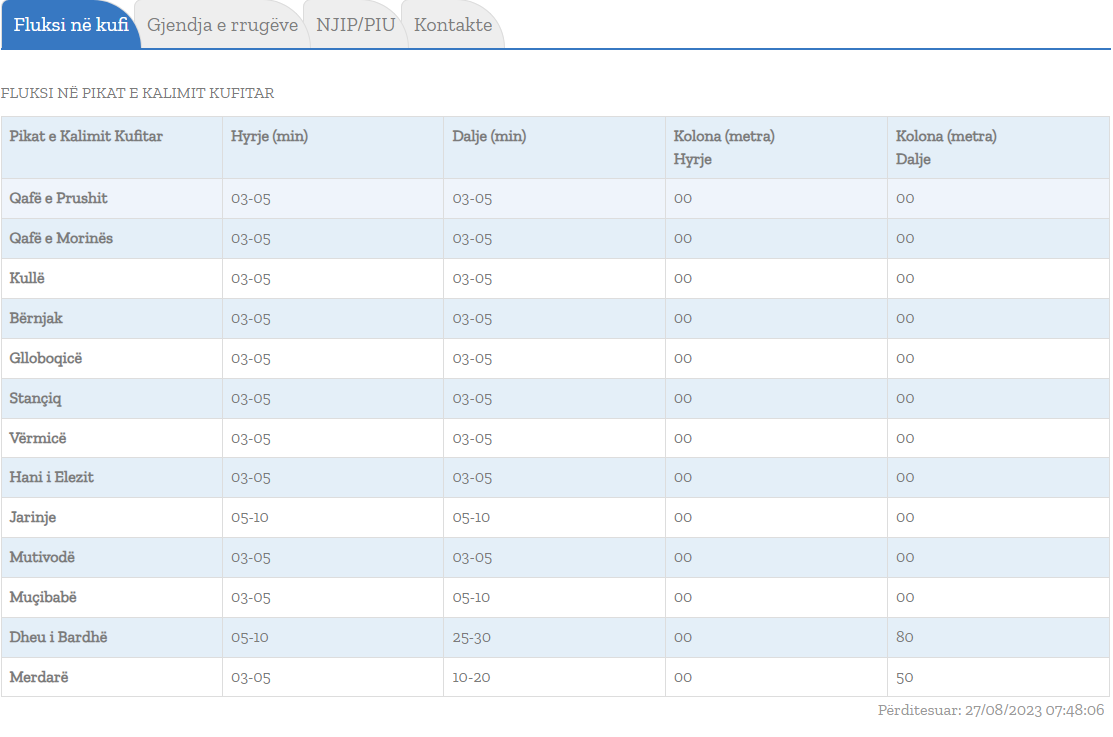Click Dheu i Bardhë exit queue value 80
Viewport: 1113px width, 737px height.
[x=904, y=637]
